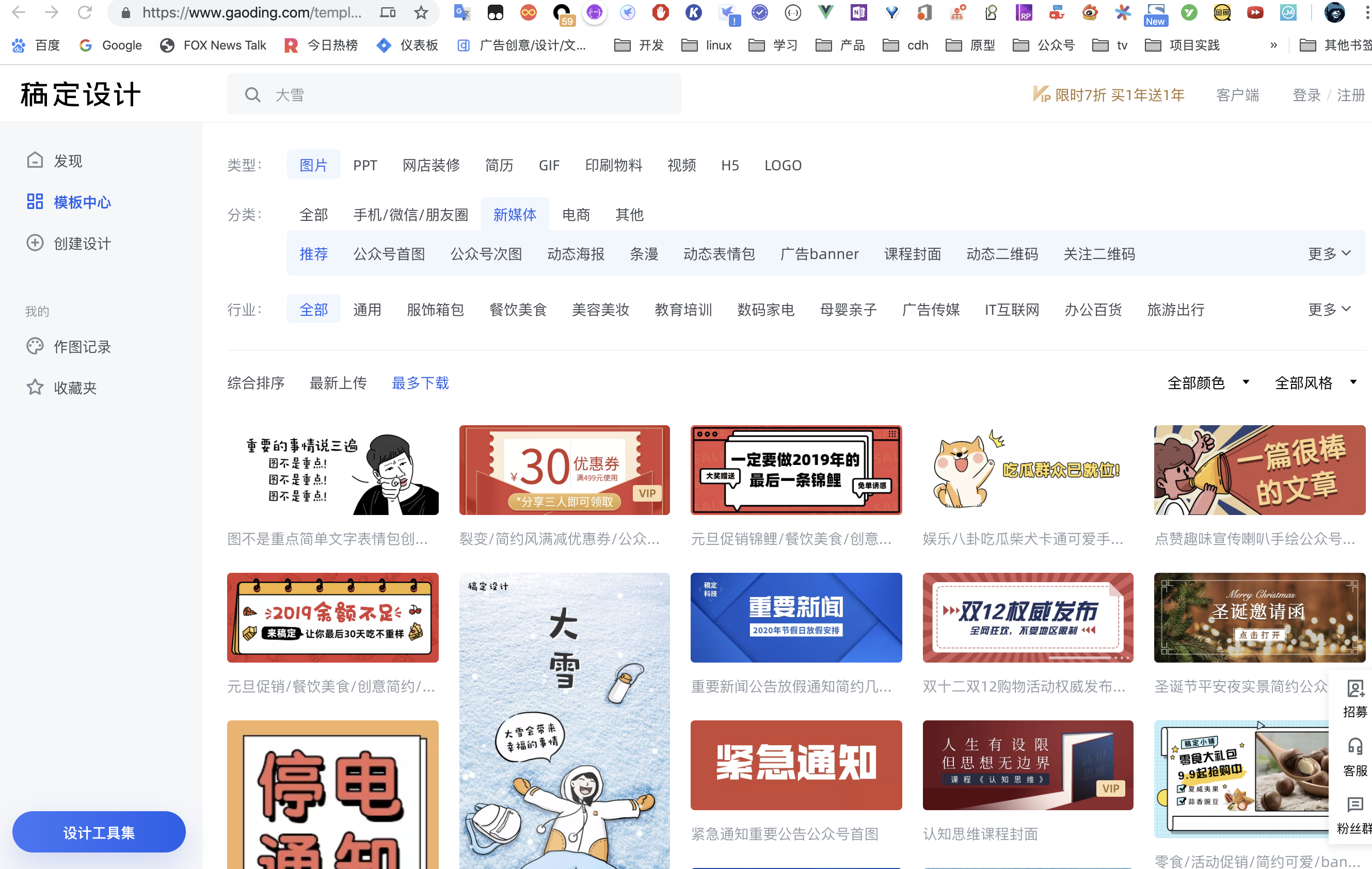The height and width of the screenshot is (869, 1372).
Task: Click the 创建设计 plus icon
Action: [35, 243]
